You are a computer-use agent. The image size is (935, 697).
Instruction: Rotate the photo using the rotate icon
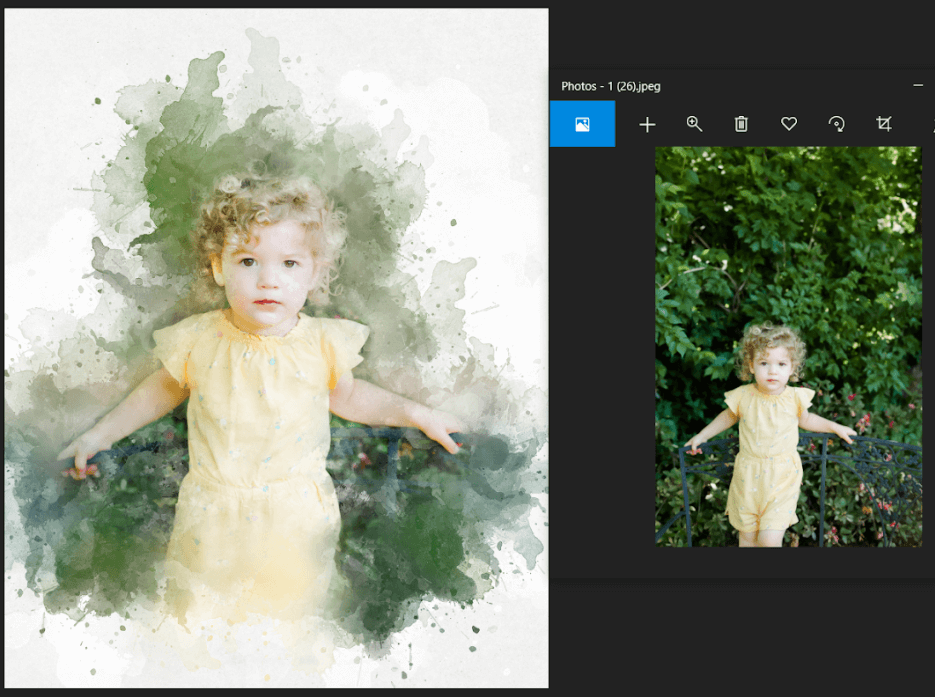click(836, 124)
